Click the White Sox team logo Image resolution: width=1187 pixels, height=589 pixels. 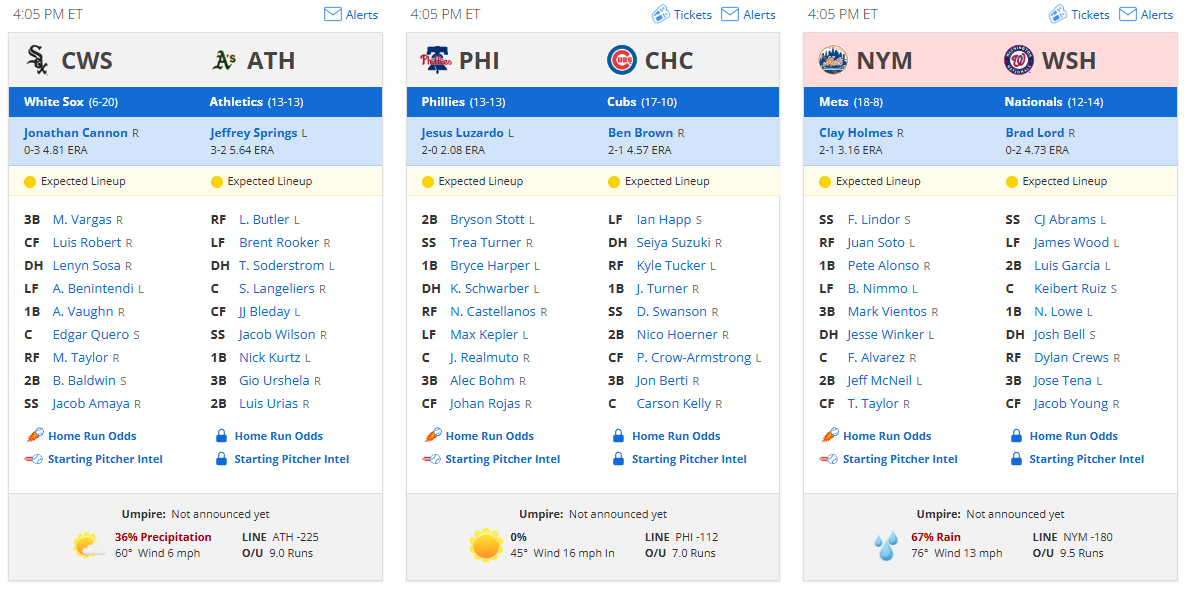38,60
